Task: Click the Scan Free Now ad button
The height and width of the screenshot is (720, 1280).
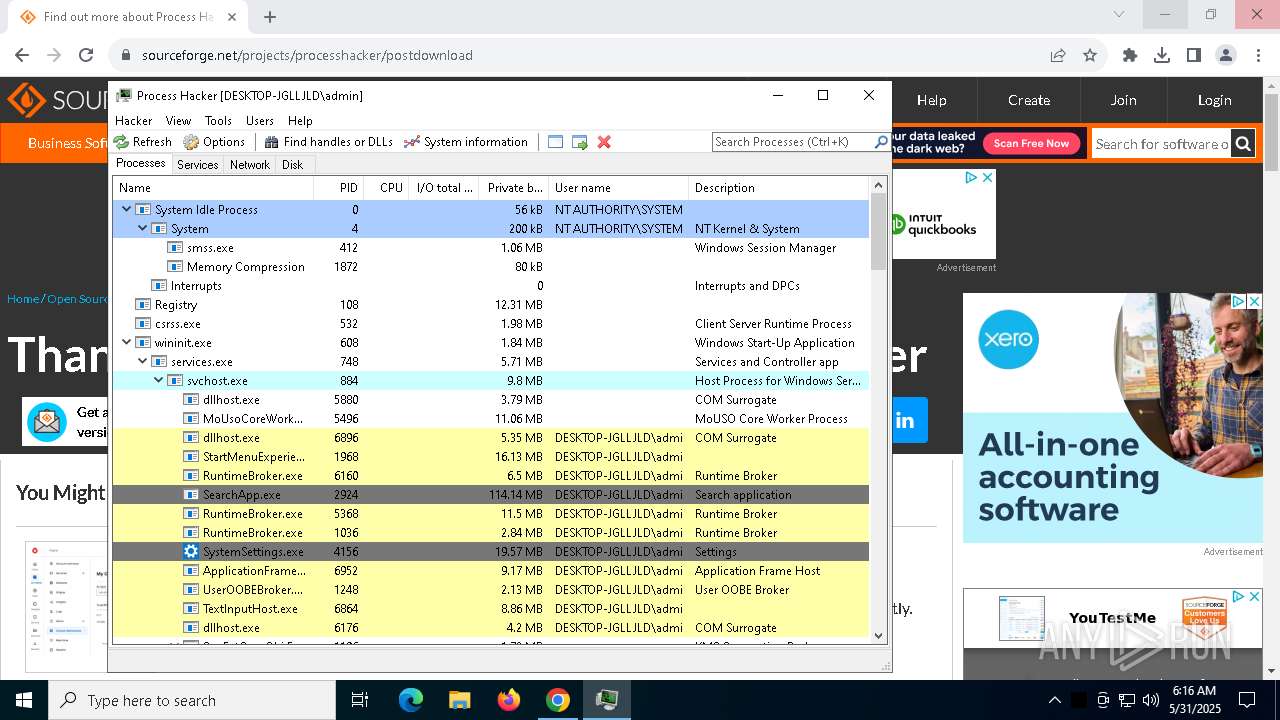Action: [1031, 143]
